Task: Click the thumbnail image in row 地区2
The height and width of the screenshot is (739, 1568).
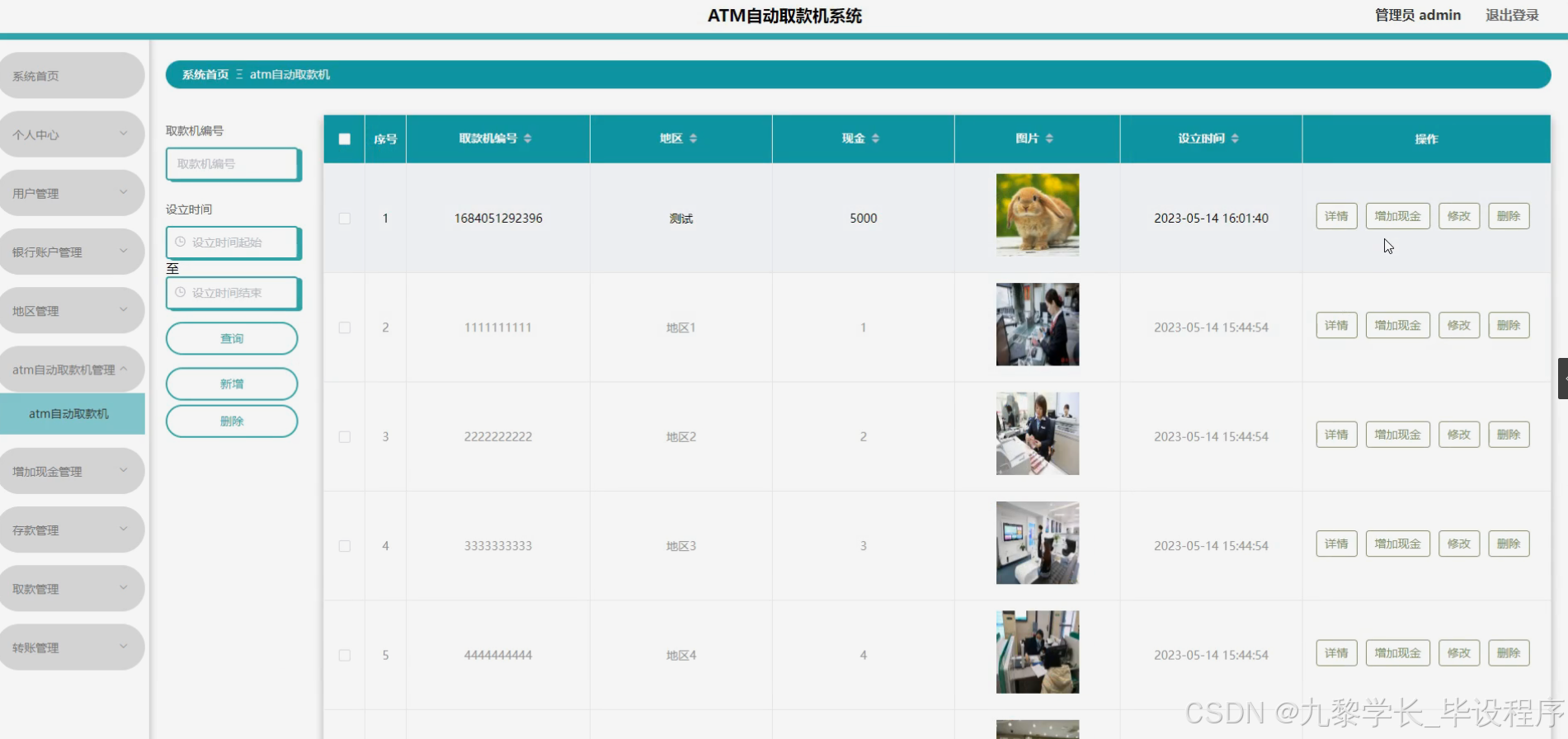Action: 1038,433
